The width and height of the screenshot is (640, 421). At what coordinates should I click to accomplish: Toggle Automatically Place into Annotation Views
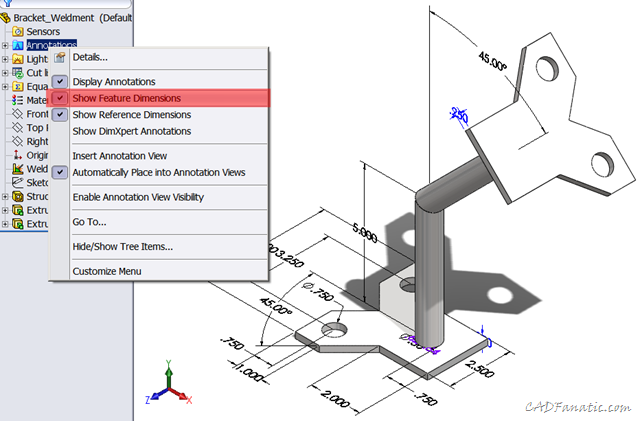(x=60, y=172)
